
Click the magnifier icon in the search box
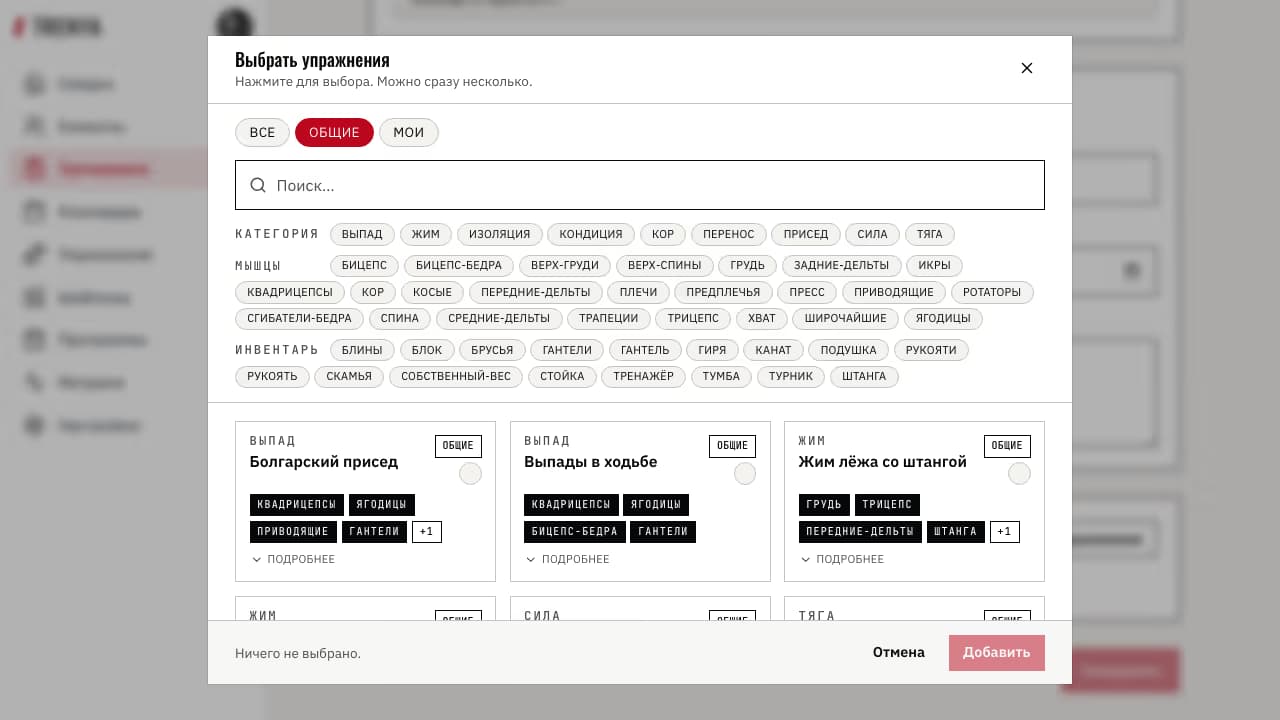(x=258, y=185)
